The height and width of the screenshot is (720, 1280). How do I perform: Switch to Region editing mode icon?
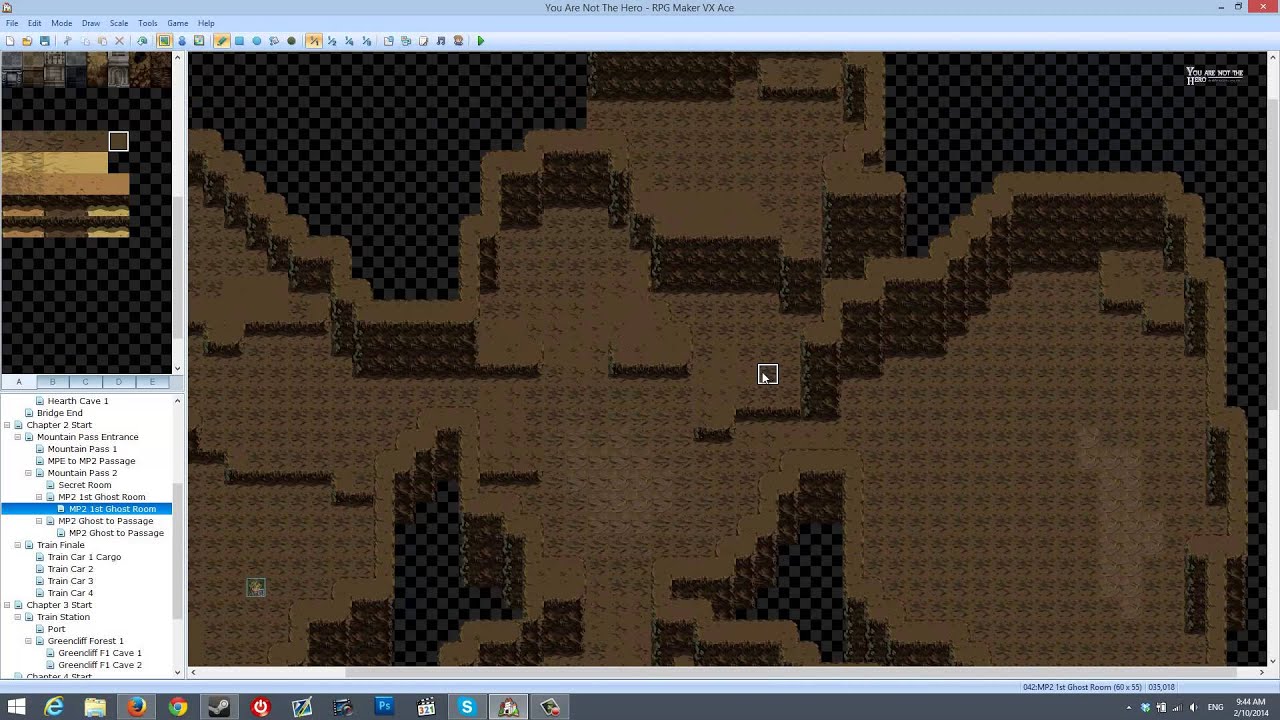pos(199,41)
